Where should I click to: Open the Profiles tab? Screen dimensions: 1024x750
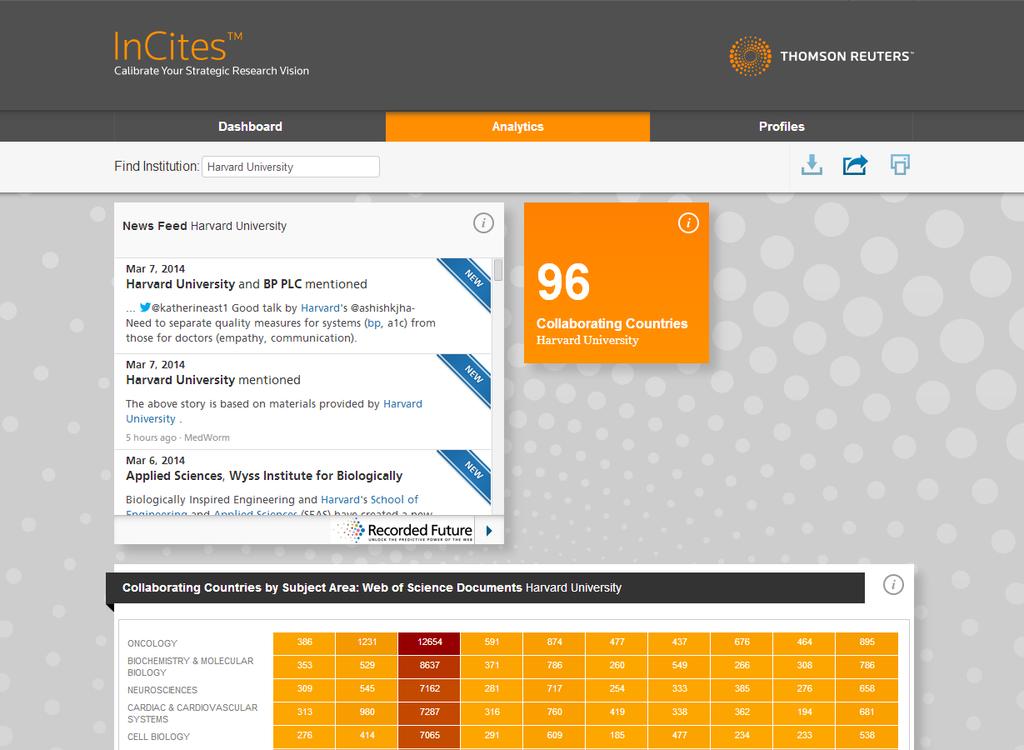coord(782,127)
